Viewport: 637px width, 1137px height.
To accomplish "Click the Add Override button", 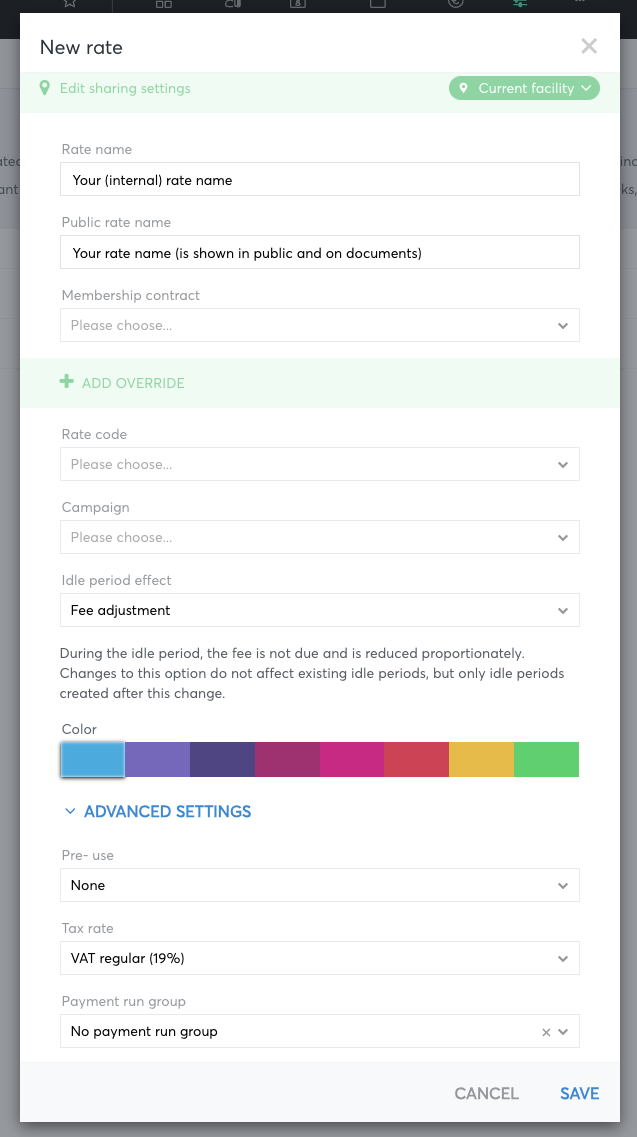I will [122, 383].
